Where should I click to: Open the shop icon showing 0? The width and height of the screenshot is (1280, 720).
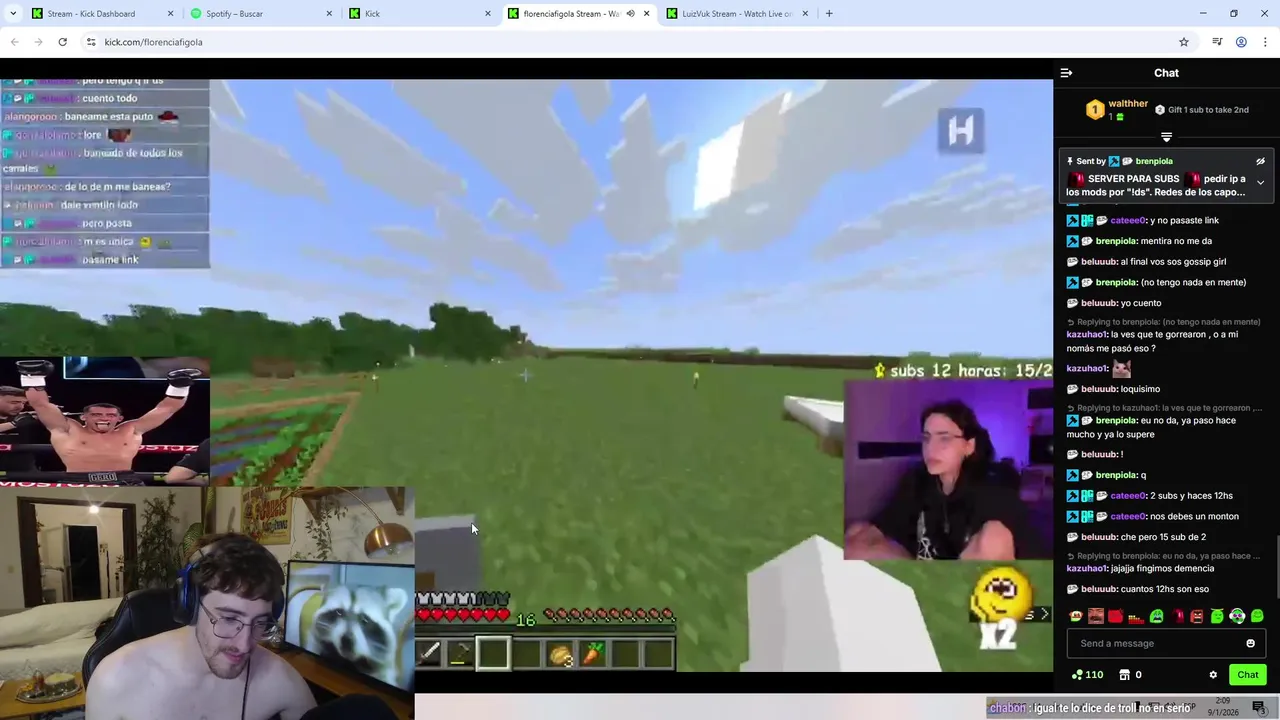click(x=1131, y=675)
